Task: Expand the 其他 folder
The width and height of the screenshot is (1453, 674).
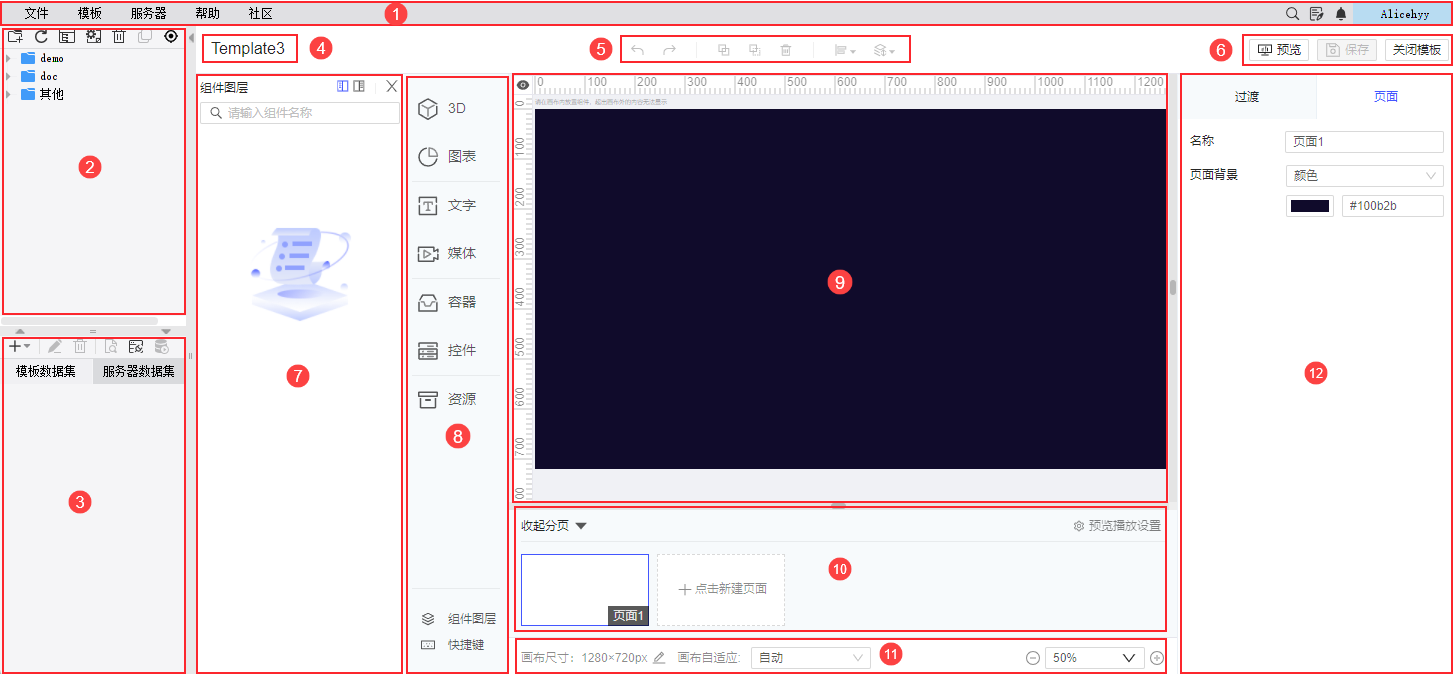Action: pyautogui.click(x=9, y=94)
